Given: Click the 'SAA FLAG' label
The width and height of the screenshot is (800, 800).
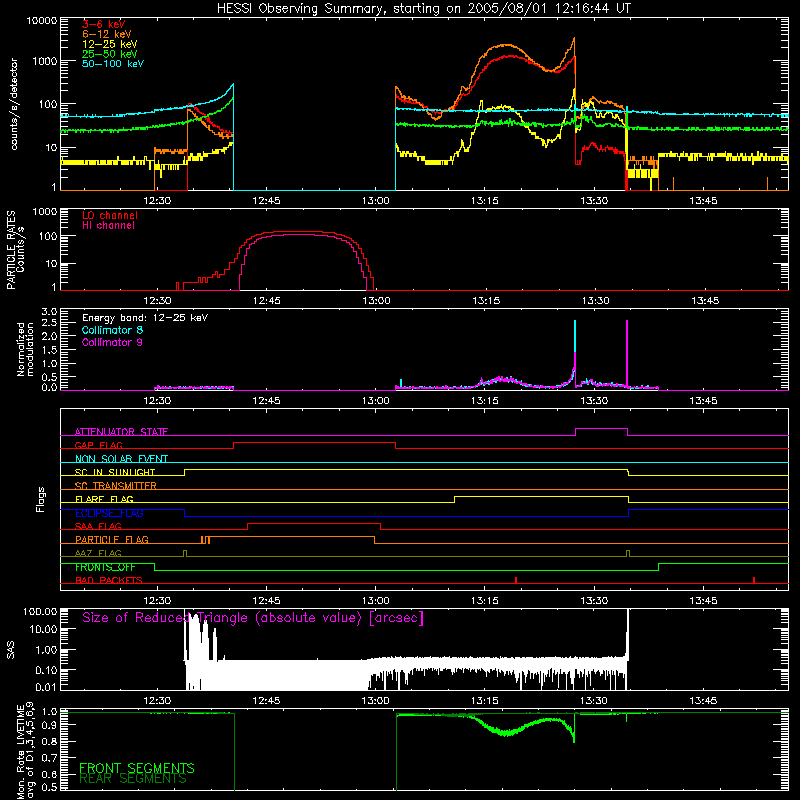Looking at the screenshot, I should click(x=98, y=526).
